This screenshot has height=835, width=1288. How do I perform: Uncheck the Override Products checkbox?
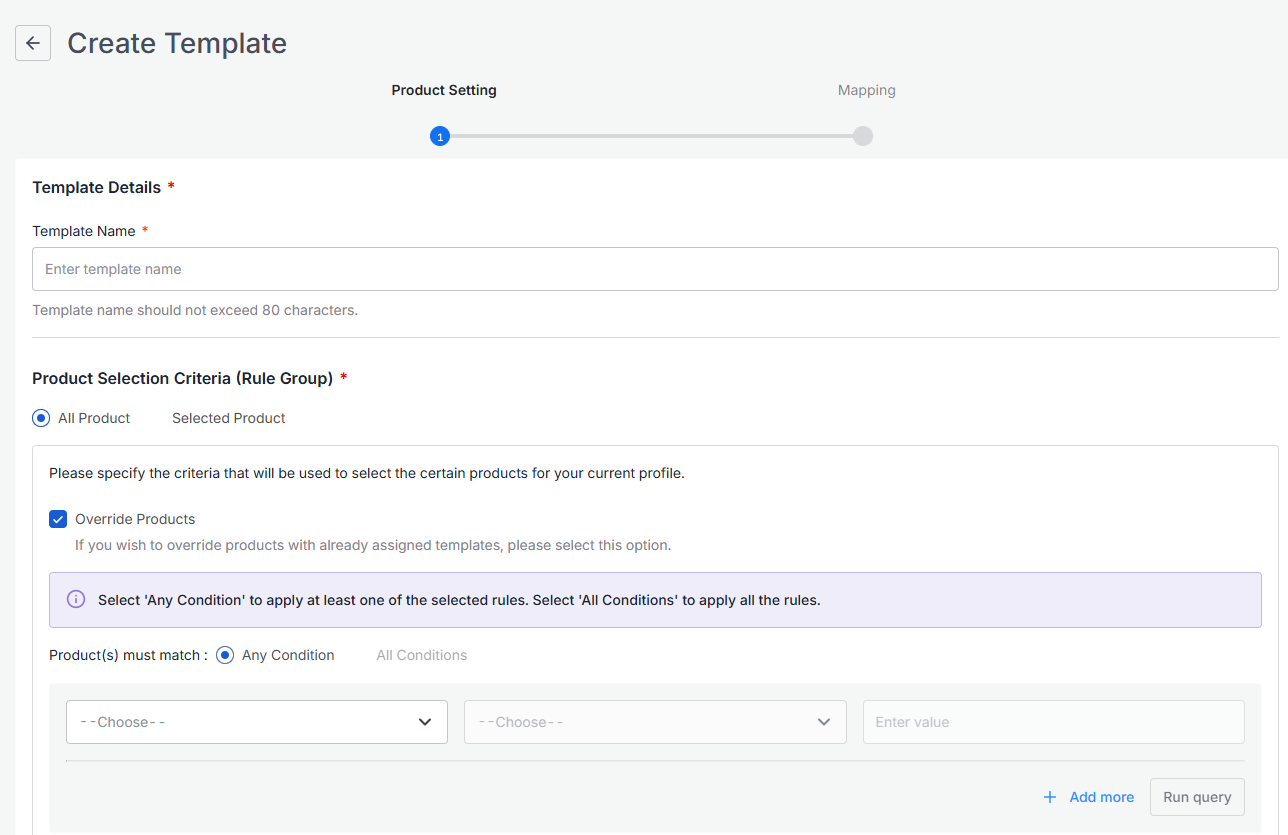click(58, 519)
